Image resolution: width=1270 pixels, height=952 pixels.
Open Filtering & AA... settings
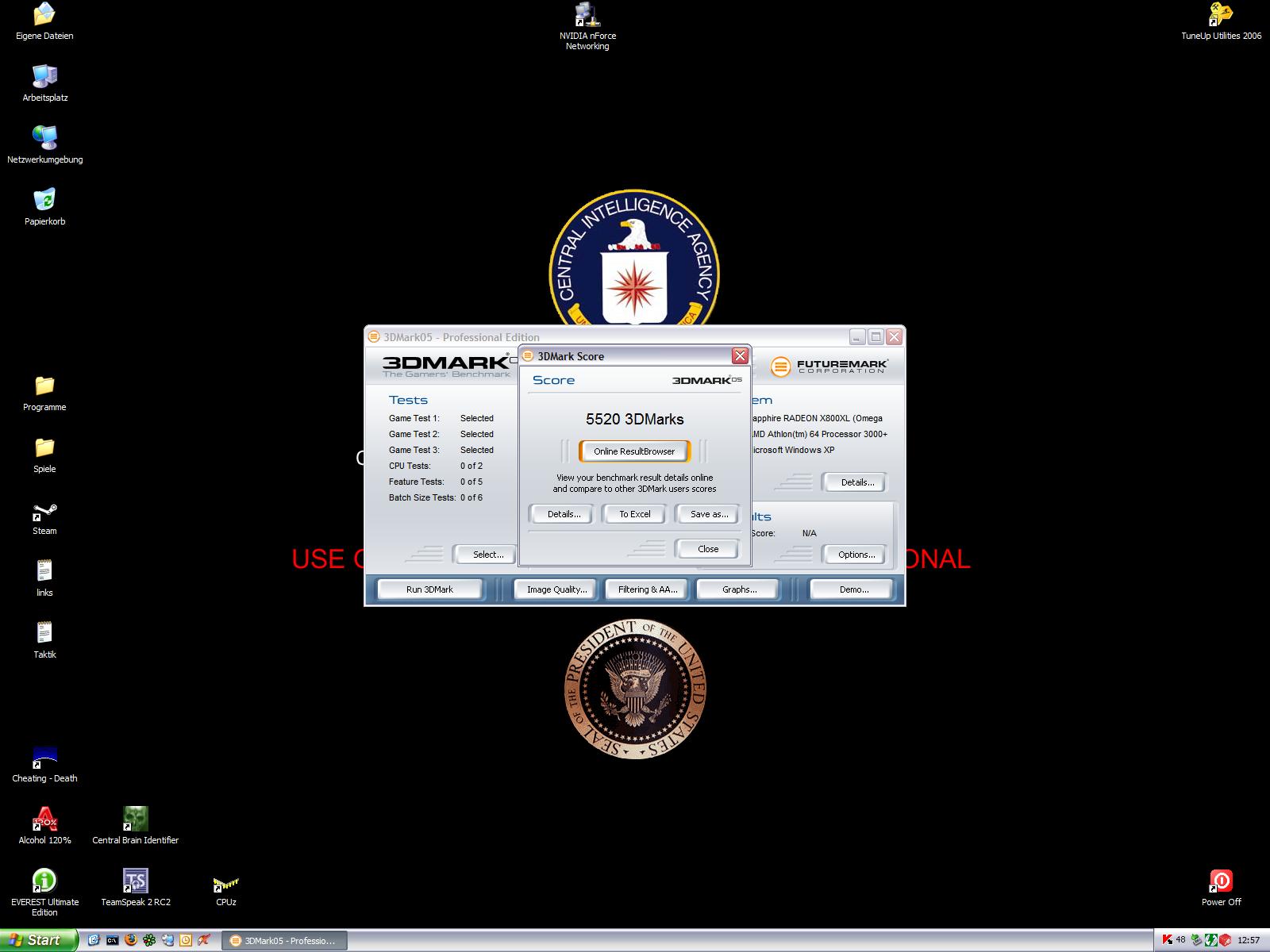(648, 589)
